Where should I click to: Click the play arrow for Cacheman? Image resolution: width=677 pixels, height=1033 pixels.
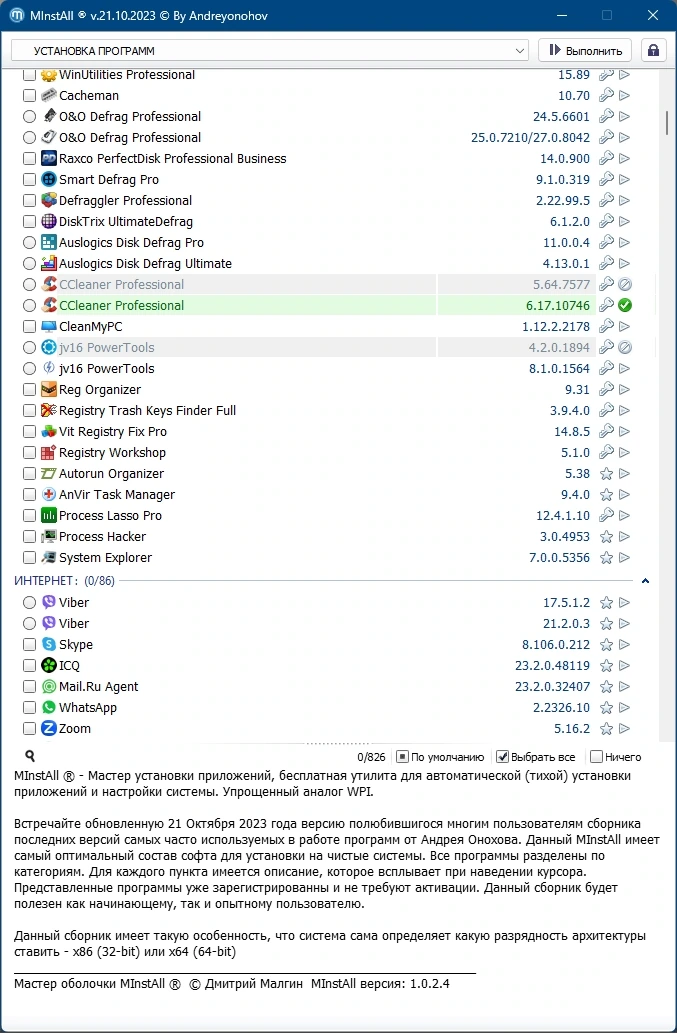[x=624, y=96]
